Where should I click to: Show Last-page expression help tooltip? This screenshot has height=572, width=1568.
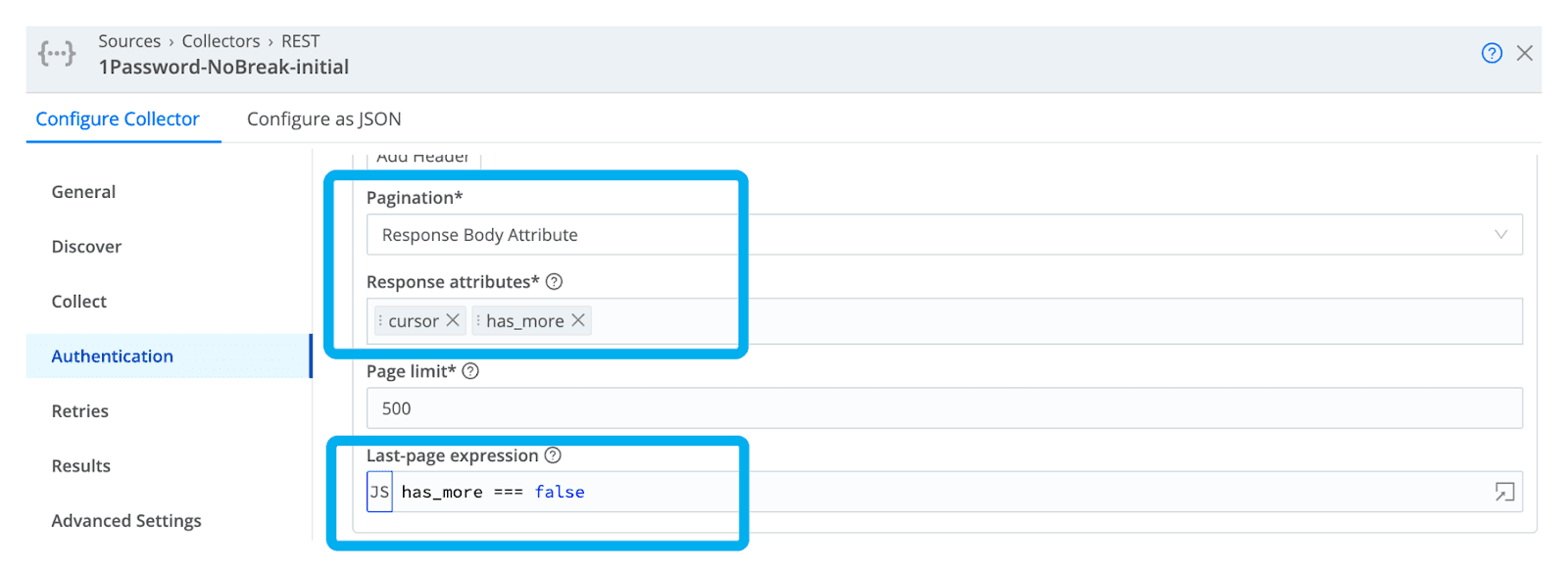553,455
